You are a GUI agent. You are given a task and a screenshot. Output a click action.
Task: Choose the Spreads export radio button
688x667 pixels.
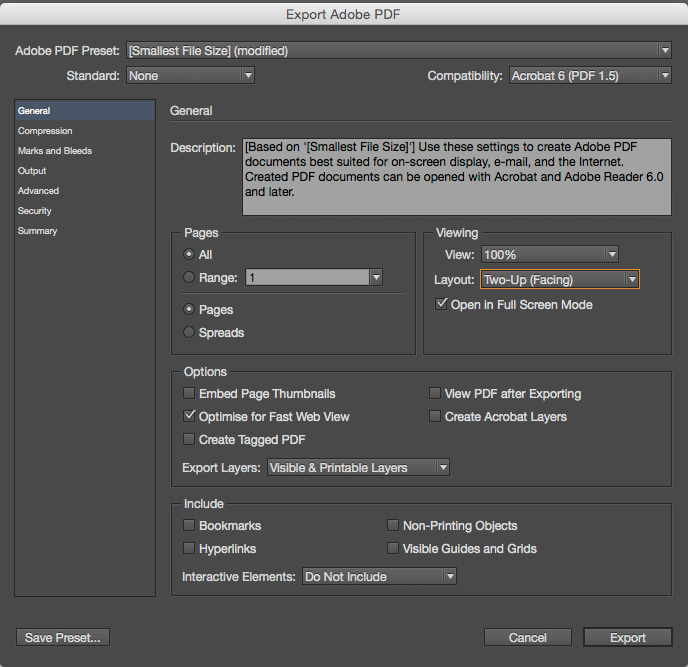tap(189, 332)
